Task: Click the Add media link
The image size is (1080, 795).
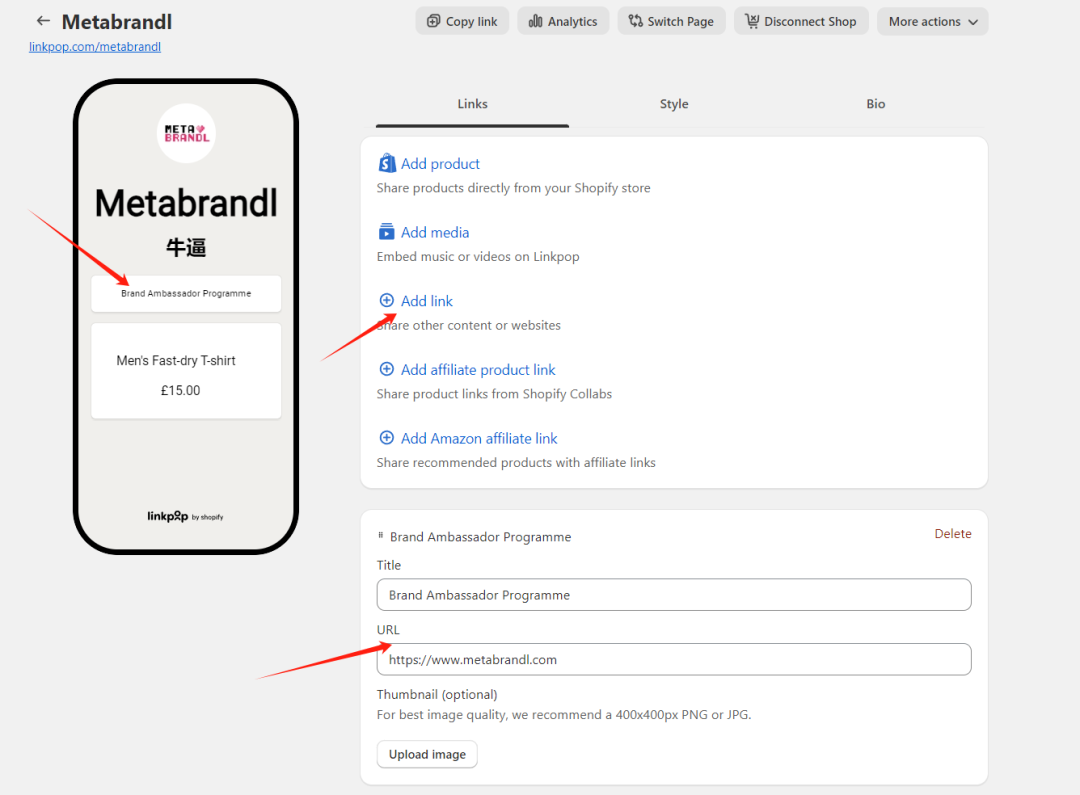Action: tap(435, 233)
